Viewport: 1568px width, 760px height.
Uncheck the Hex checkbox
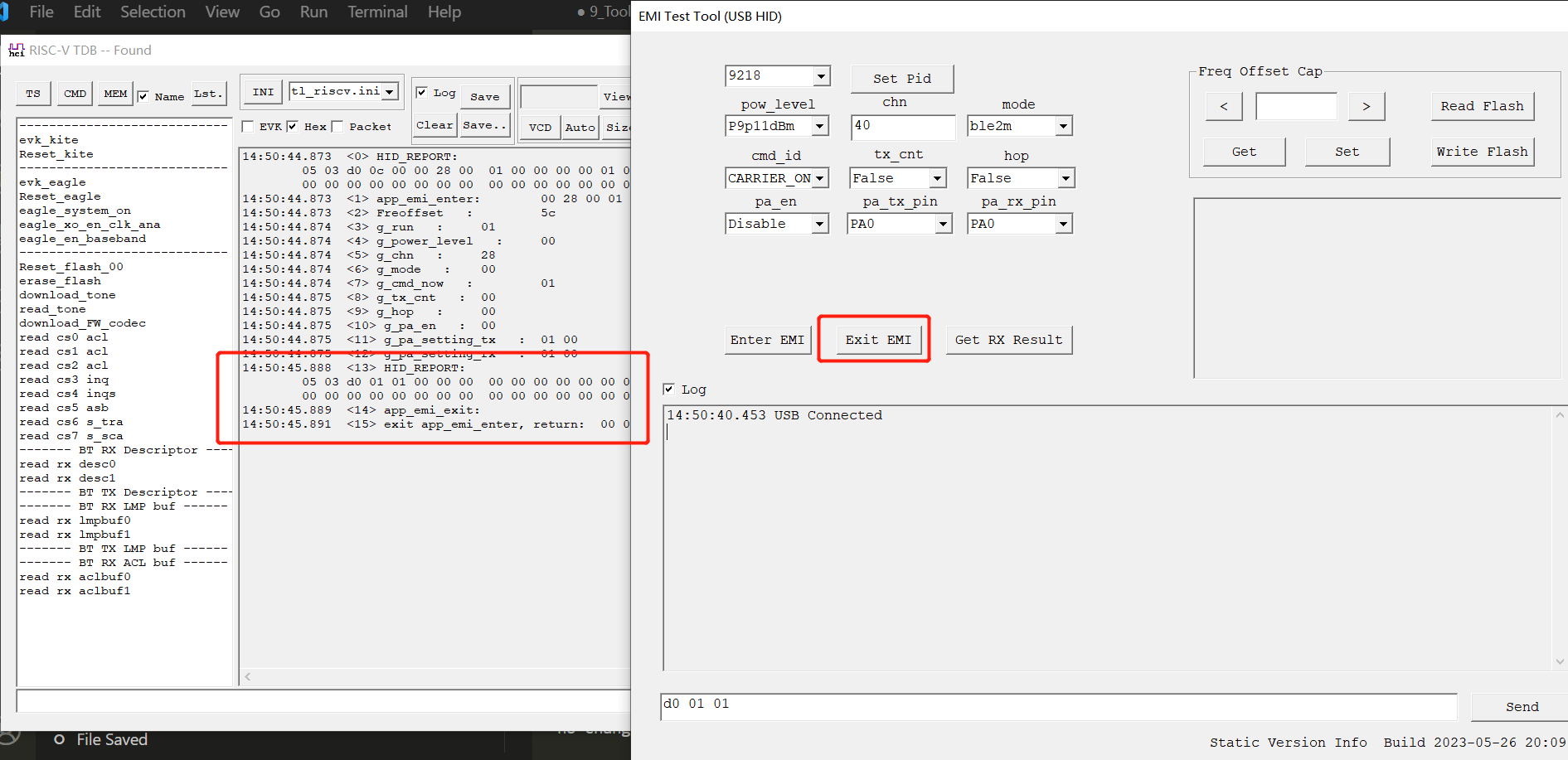293,127
